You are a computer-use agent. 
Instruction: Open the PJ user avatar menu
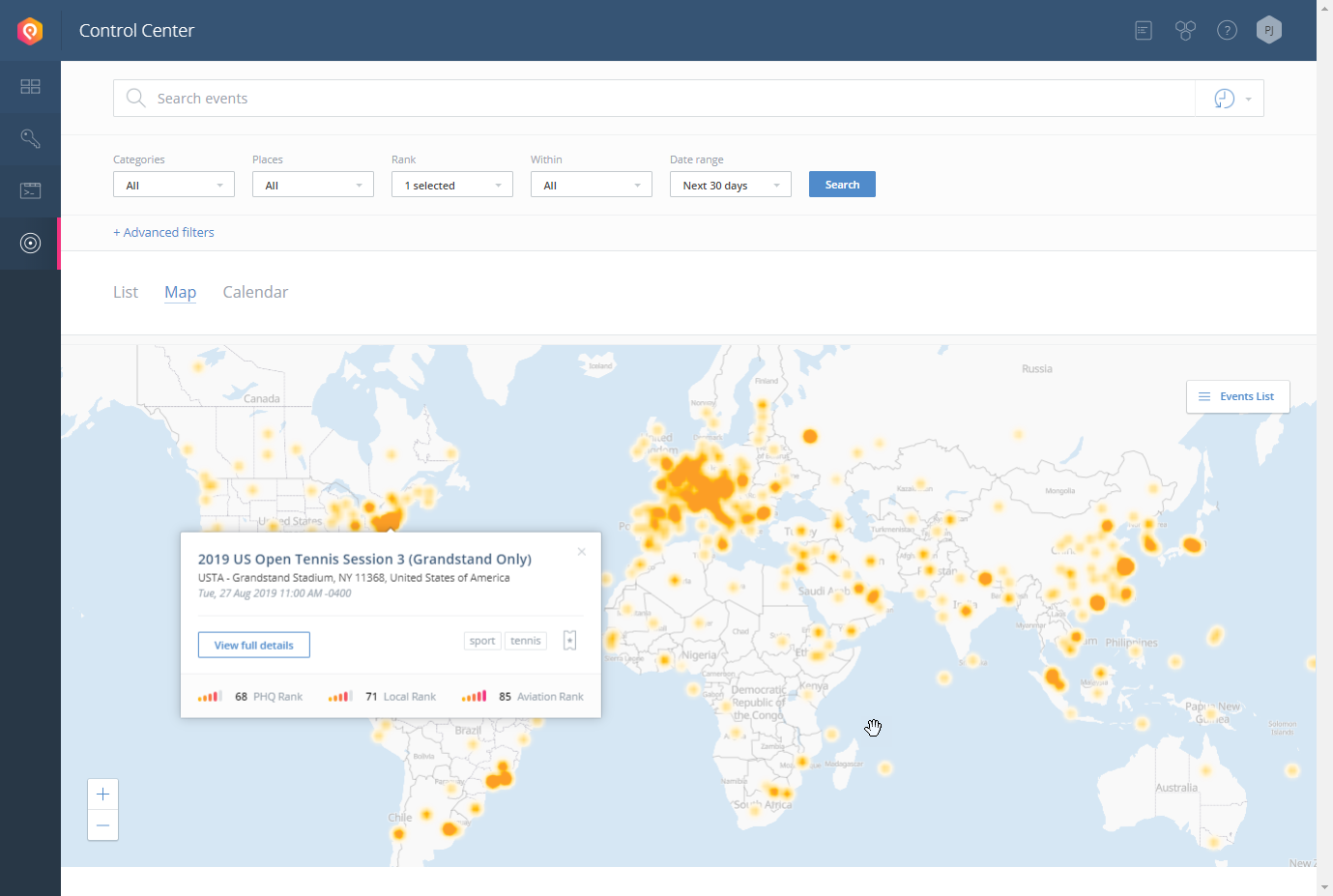[1268, 31]
